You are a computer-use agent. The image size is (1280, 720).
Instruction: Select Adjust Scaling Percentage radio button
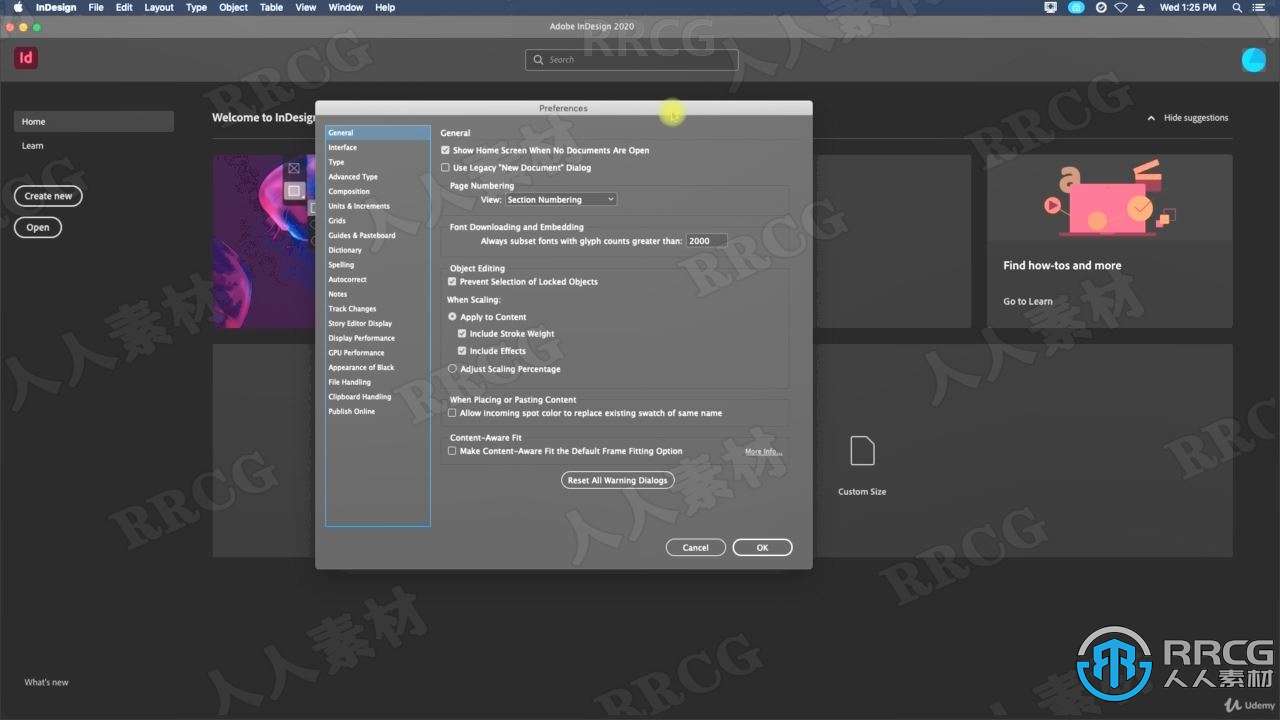pos(452,369)
